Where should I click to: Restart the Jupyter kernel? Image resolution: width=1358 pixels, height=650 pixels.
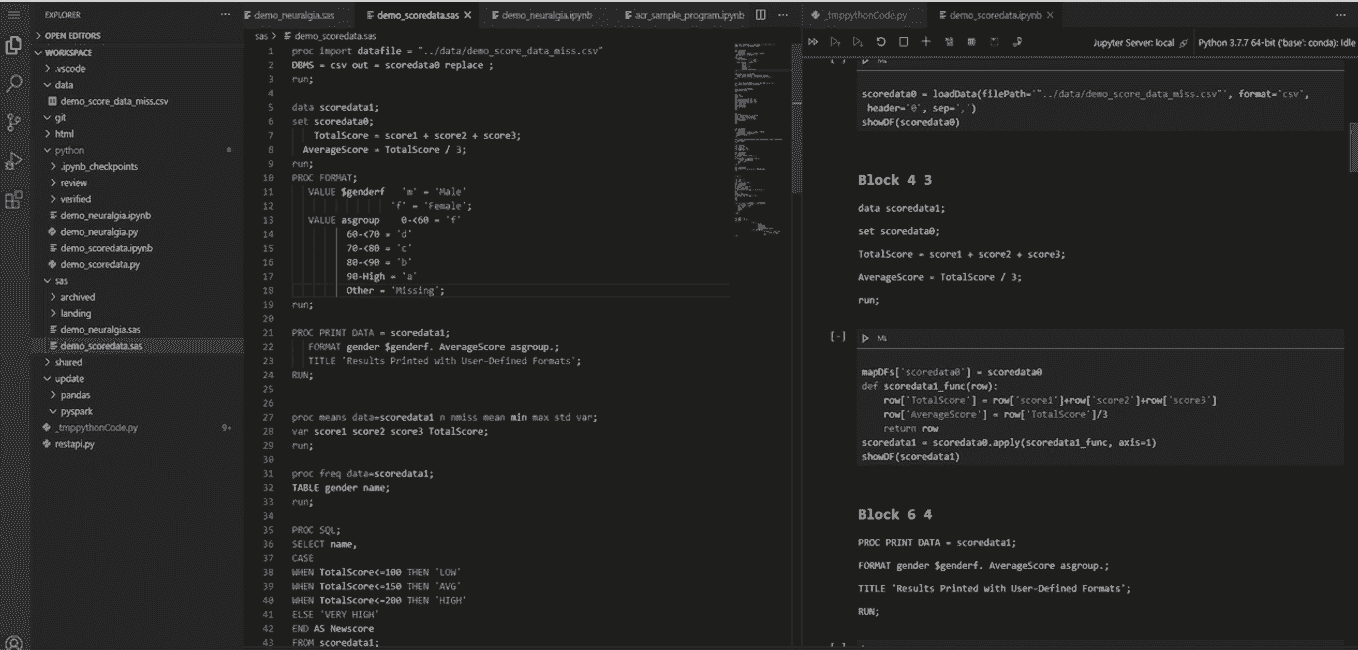point(880,42)
